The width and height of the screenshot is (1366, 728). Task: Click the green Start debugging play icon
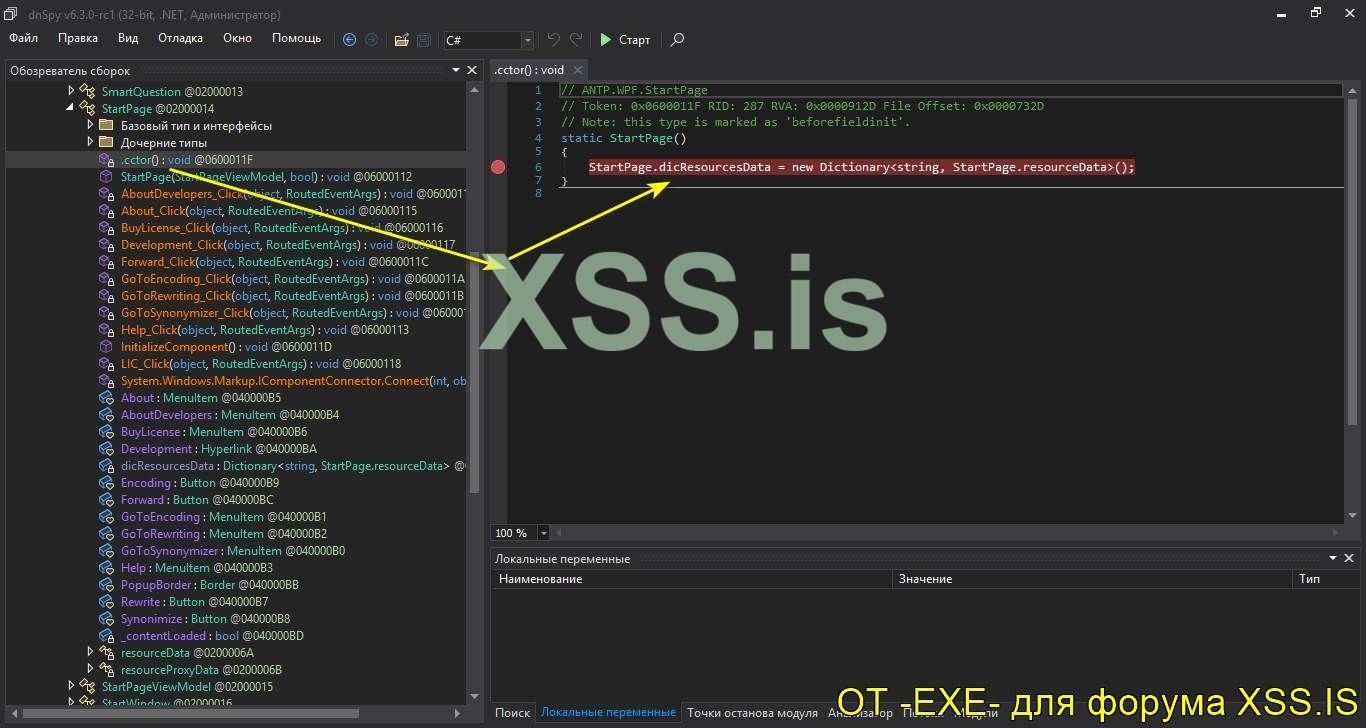[606, 40]
